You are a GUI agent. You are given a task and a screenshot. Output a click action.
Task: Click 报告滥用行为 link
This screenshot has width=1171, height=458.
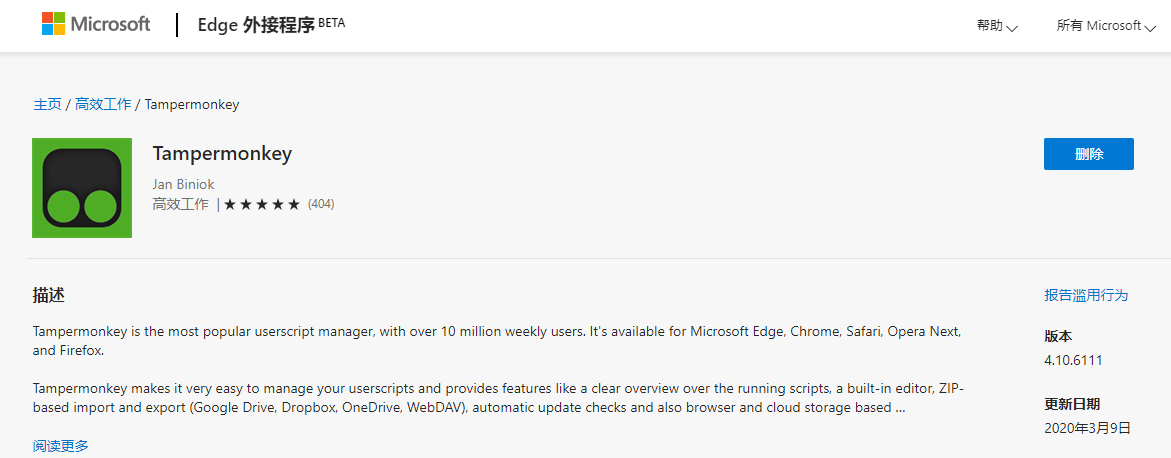coord(1086,295)
